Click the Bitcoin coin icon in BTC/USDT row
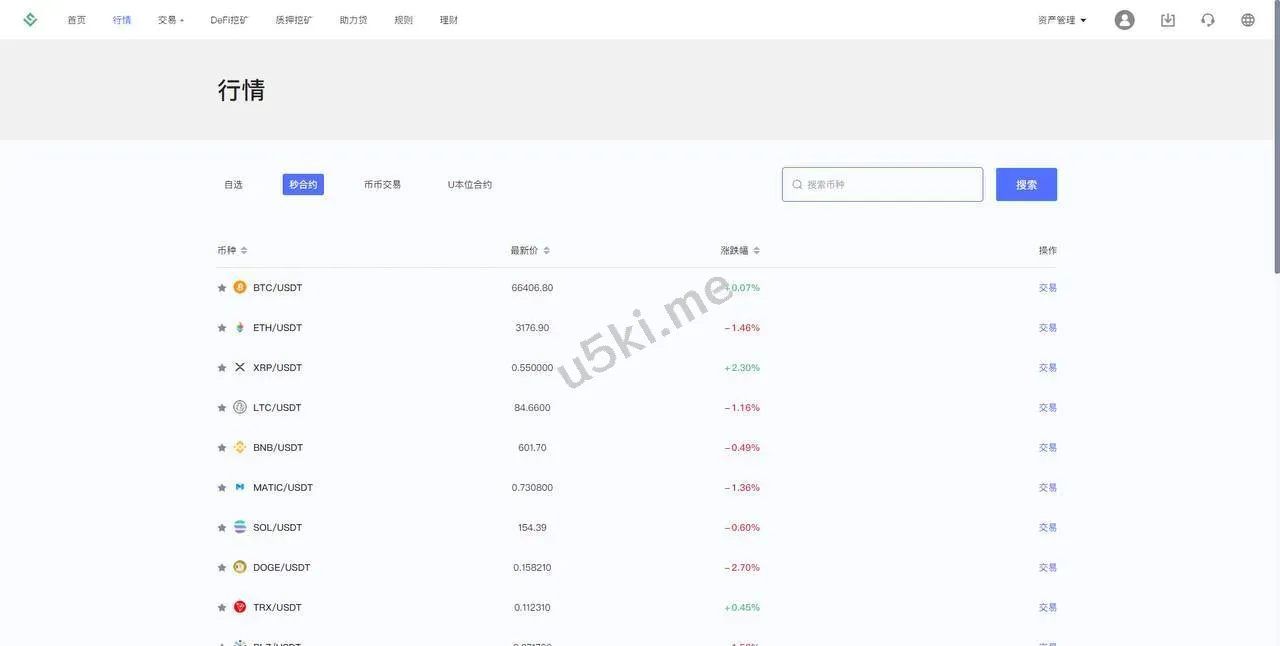The width and height of the screenshot is (1280, 646). [x=240, y=287]
